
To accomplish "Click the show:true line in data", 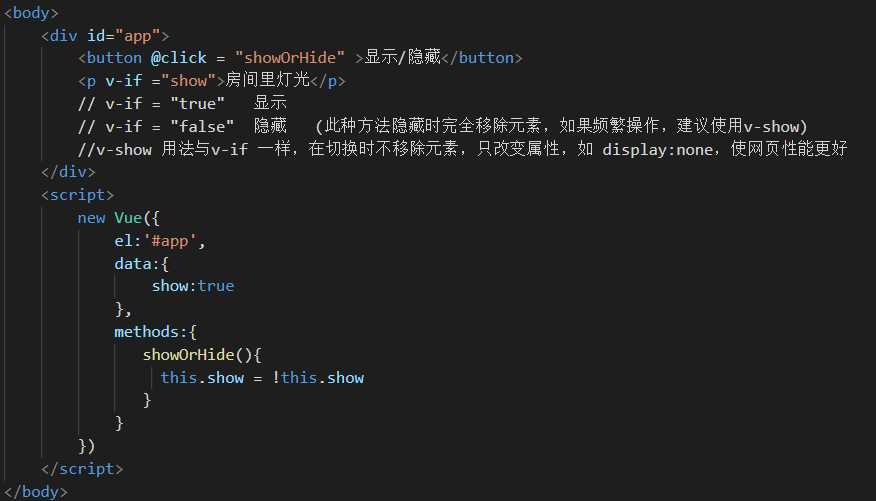I will pos(192,286).
